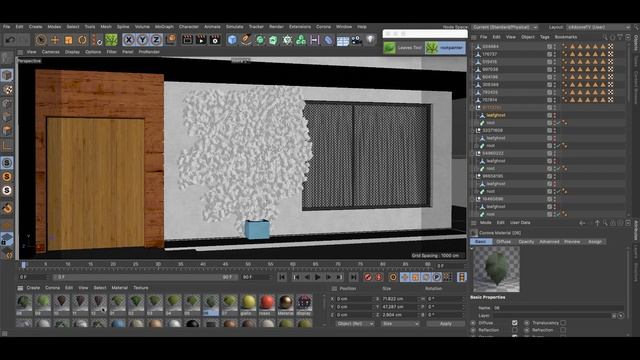Click the Floor grid icon
The image size is (640, 360).
[x=343, y=40]
